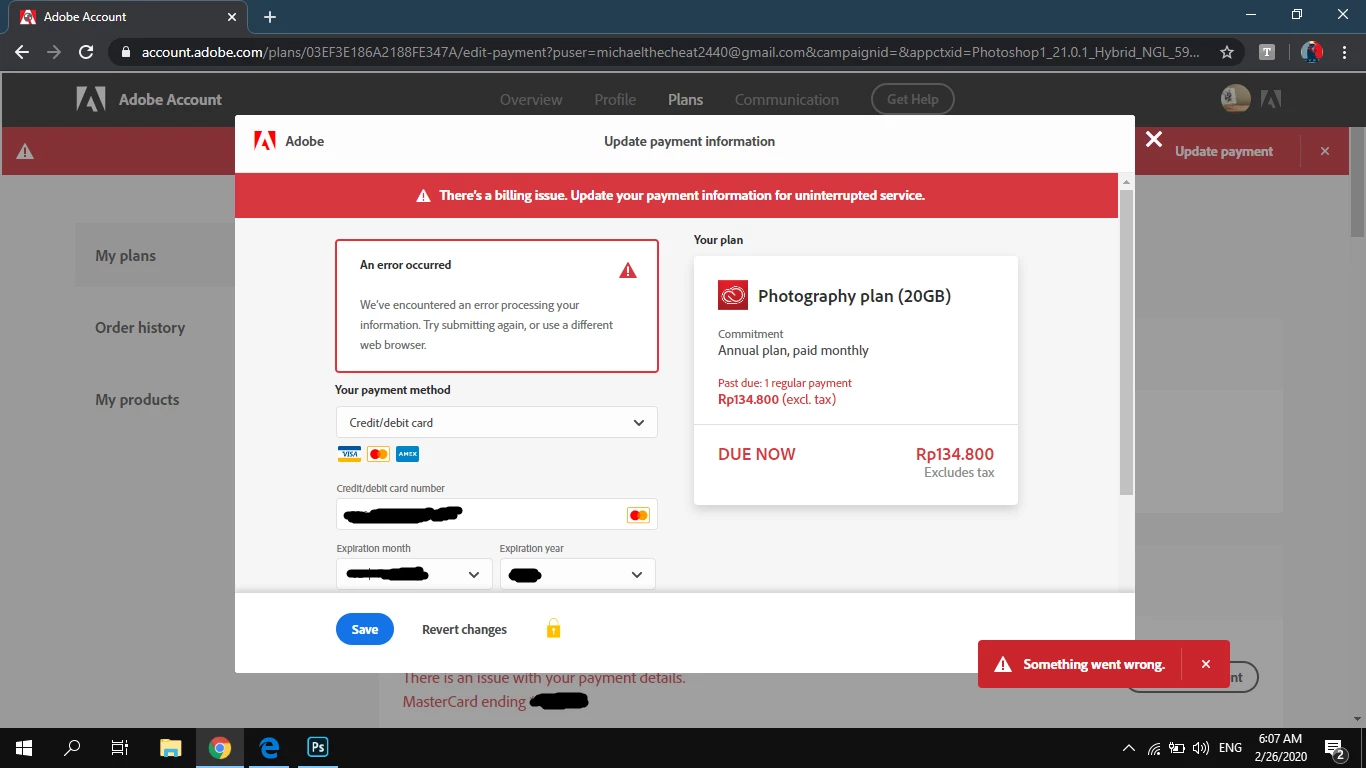Click the alert triangle in the red page banner
Screen dimensions: 1366x768
[x=25, y=152]
